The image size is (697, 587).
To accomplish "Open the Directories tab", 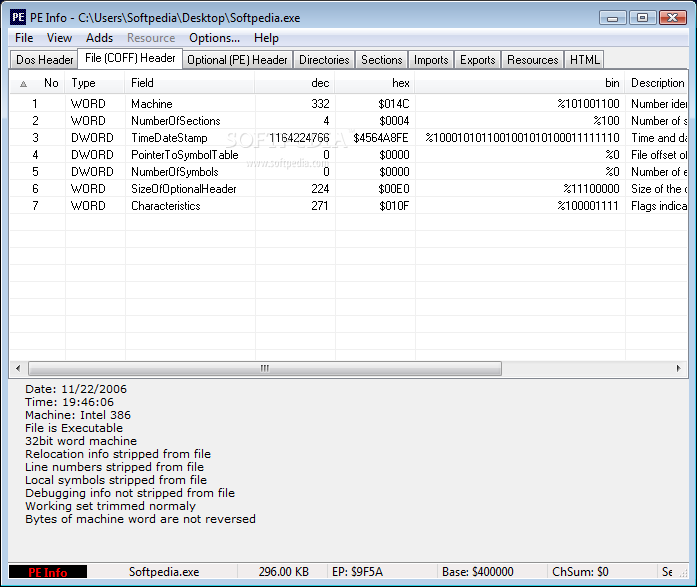I will [324, 60].
